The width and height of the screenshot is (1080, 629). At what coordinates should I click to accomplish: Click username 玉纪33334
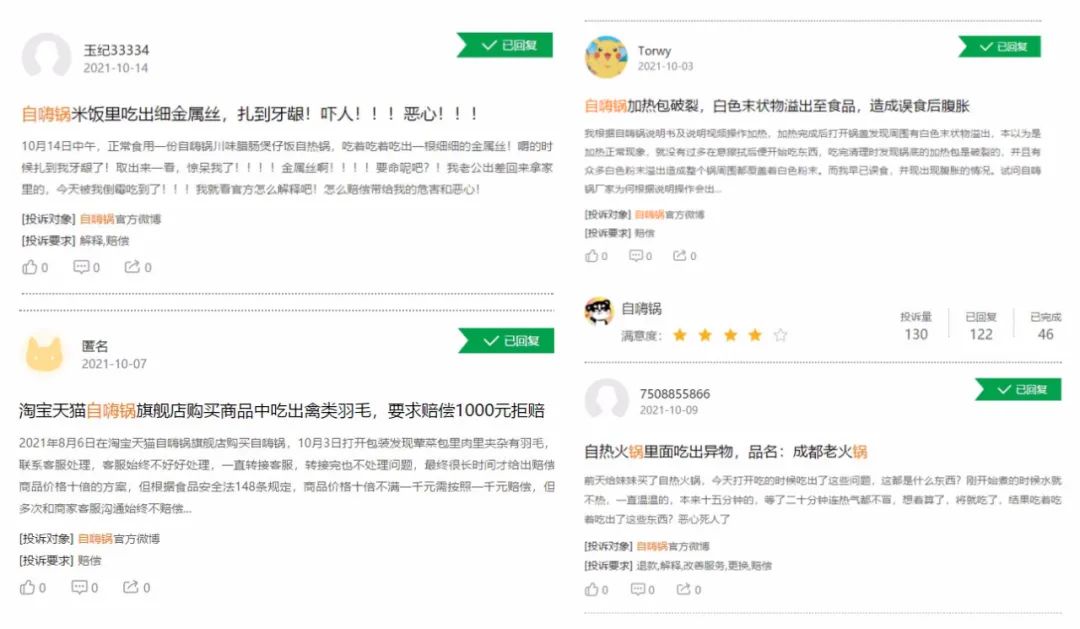(116, 50)
